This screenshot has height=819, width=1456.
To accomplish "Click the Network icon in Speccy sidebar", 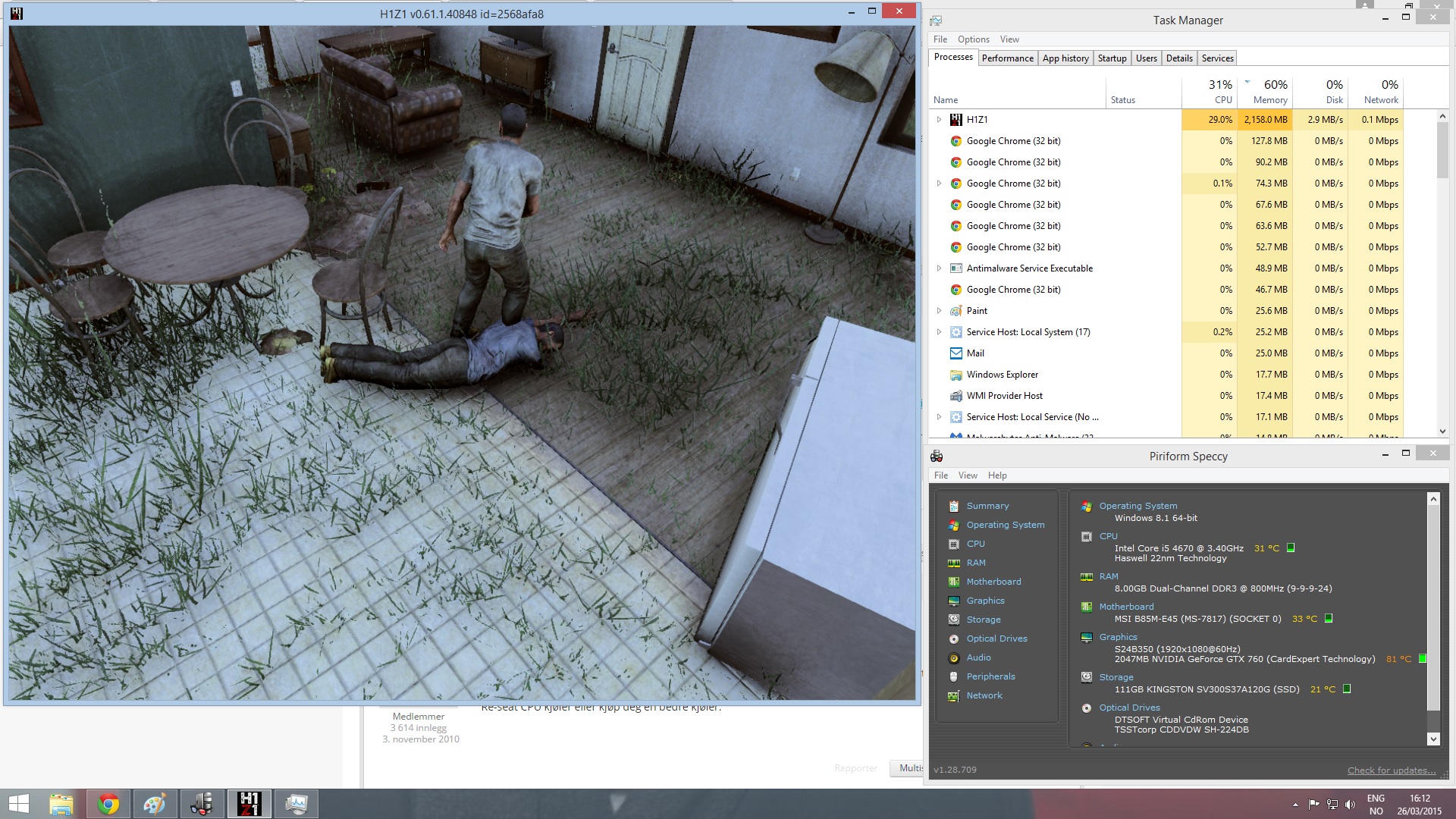I will click(x=954, y=695).
